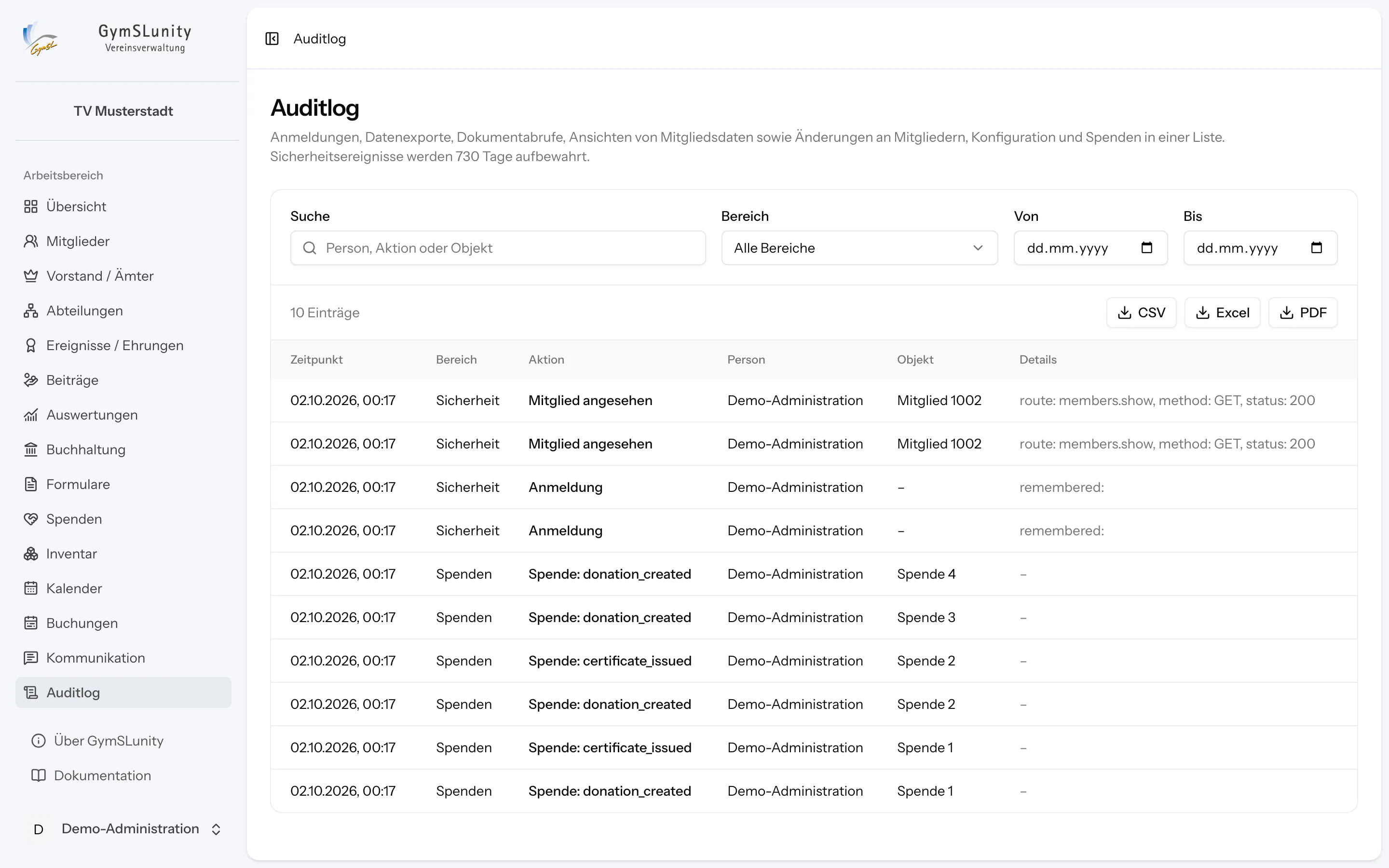
Task: Click the Auditlog breadcrumb in top bar
Action: tap(320, 39)
